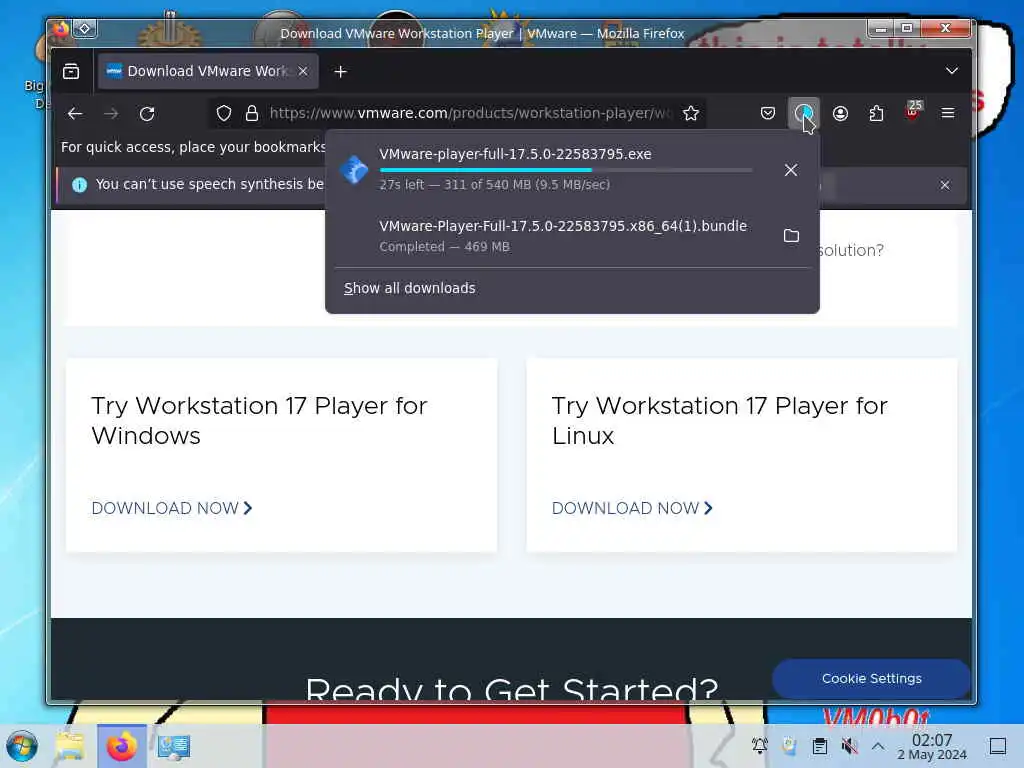Screen dimensions: 1024x768
Task: Click the download progress bar for the .exe
Action: click(x=566, y=170)
